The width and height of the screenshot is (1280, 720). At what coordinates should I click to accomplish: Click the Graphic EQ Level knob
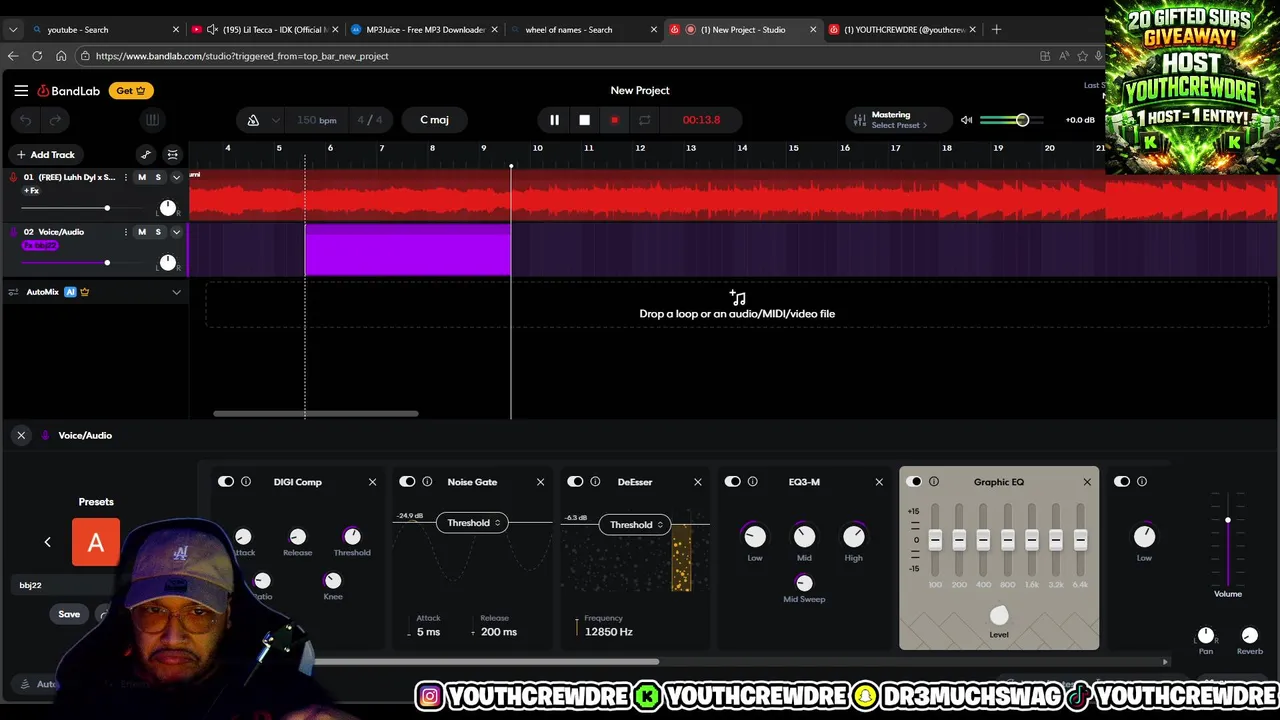(999, 616)
